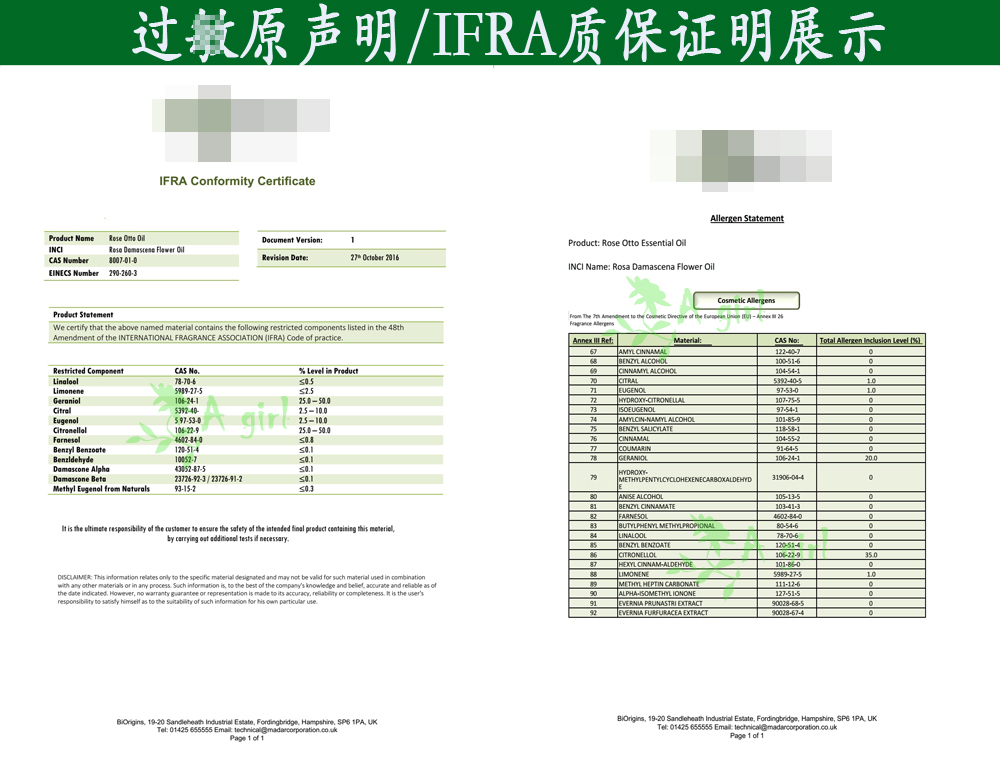Select "Farnesol" in the Restricted Component list
Viewport: 1000px width, 764px height.
67,440
